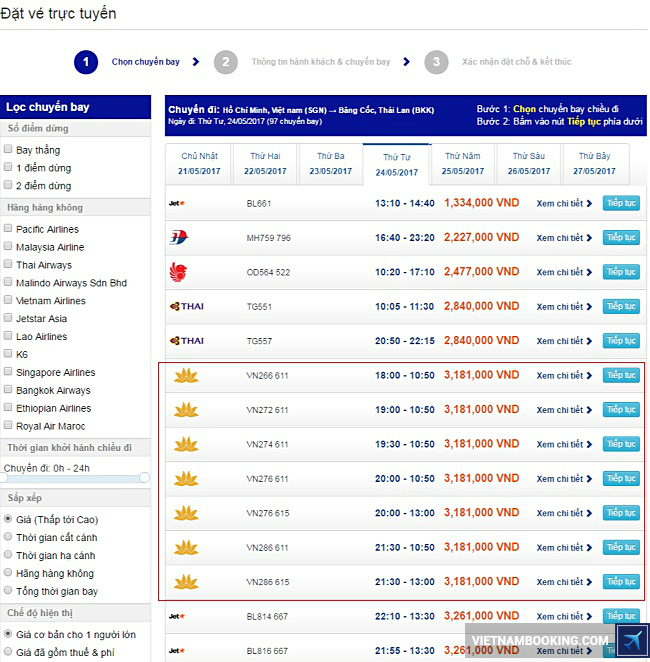This screenshot has height=662, width=650.
Task: Click Vietnam Airlines lotus logo for VN276 615
Action: 186,513
